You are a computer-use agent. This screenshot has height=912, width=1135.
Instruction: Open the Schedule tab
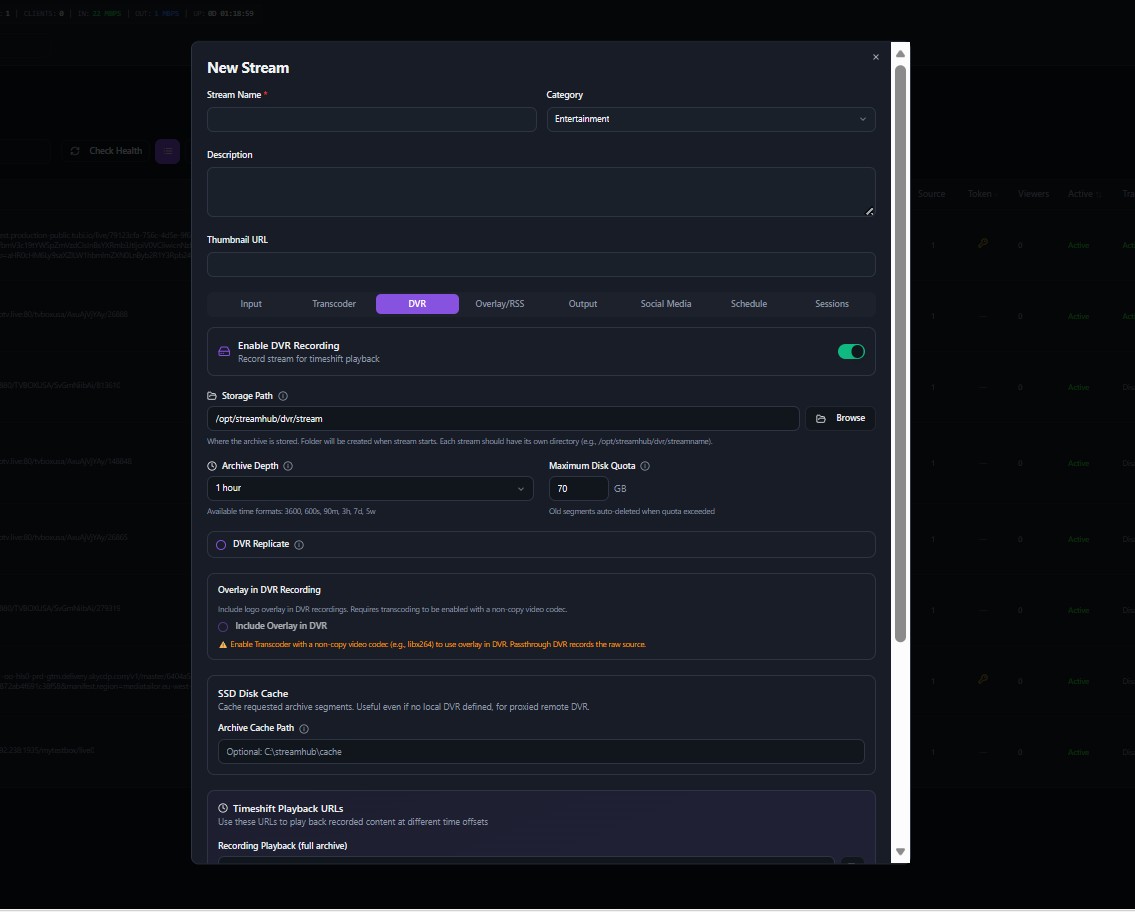748,304
